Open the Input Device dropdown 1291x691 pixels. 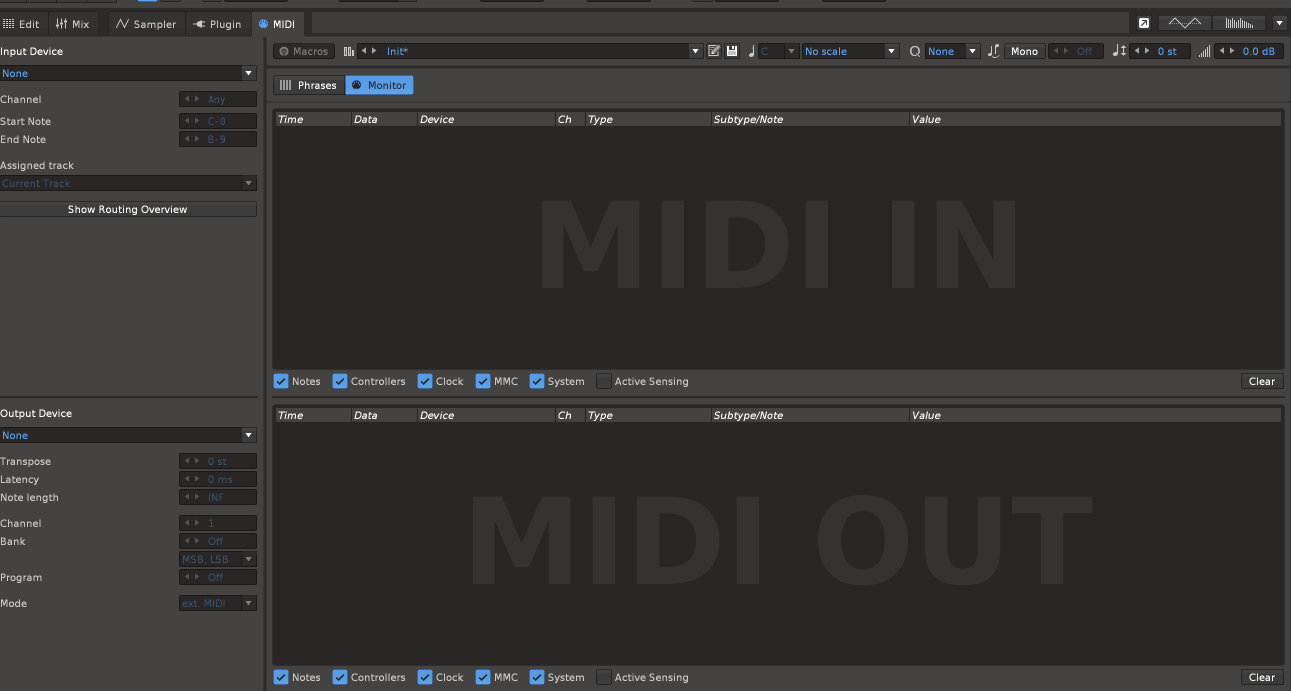(128, 73)
